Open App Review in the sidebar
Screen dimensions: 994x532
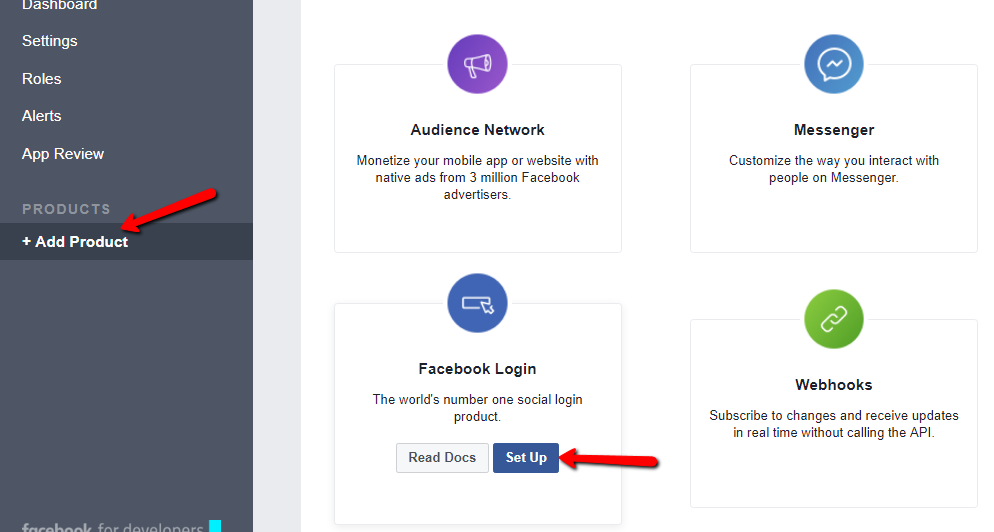[63, 154]
